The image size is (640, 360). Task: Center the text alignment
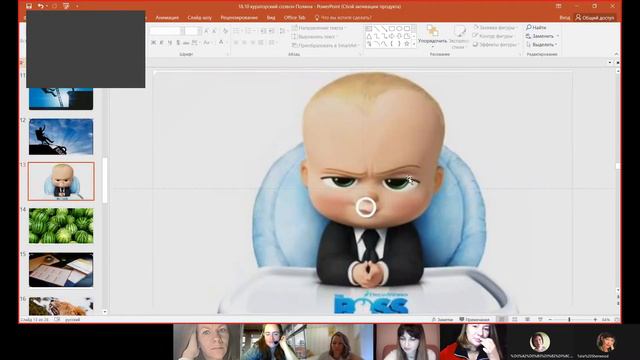point(244,42)
